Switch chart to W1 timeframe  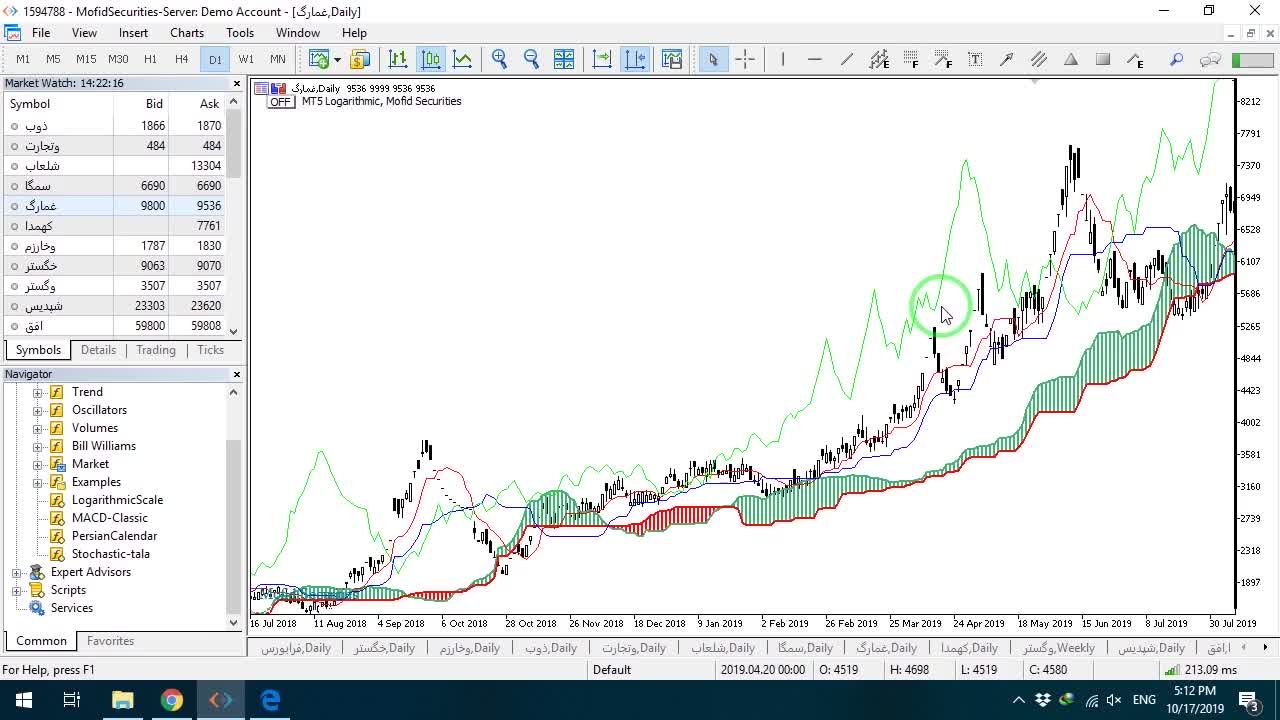246,59
